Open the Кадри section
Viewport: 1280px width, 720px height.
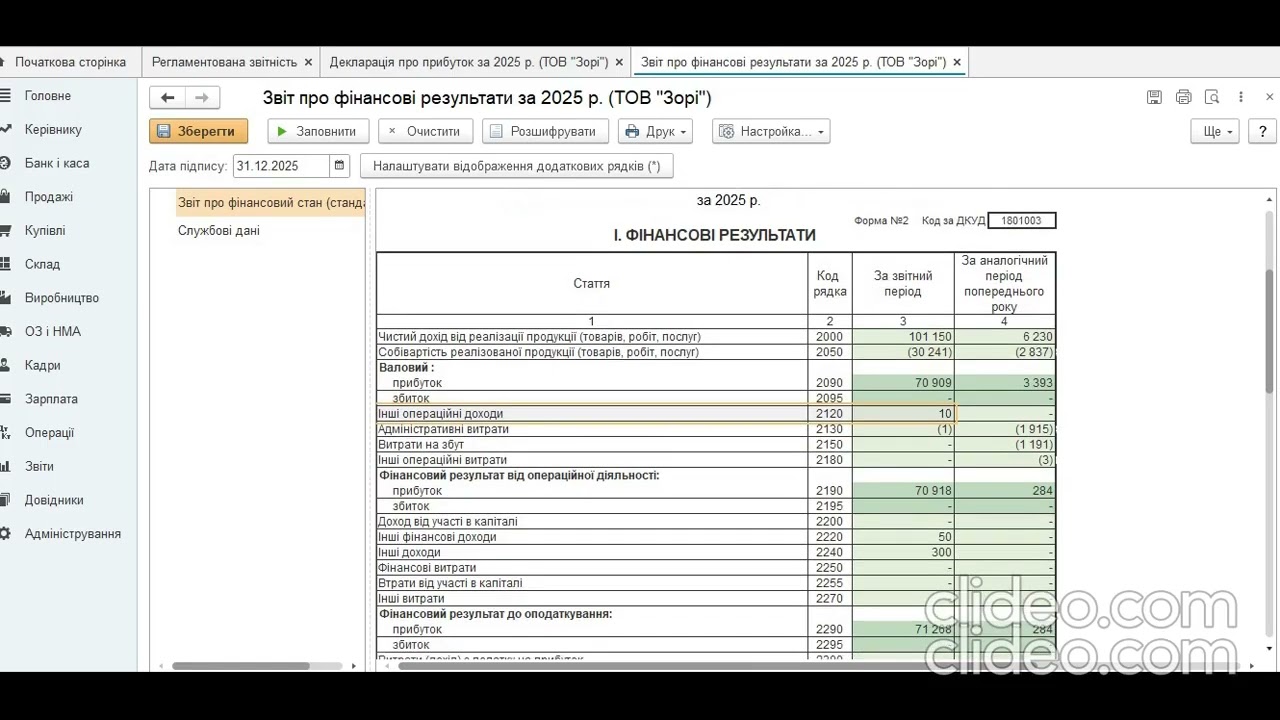click(x=43, y=366)
